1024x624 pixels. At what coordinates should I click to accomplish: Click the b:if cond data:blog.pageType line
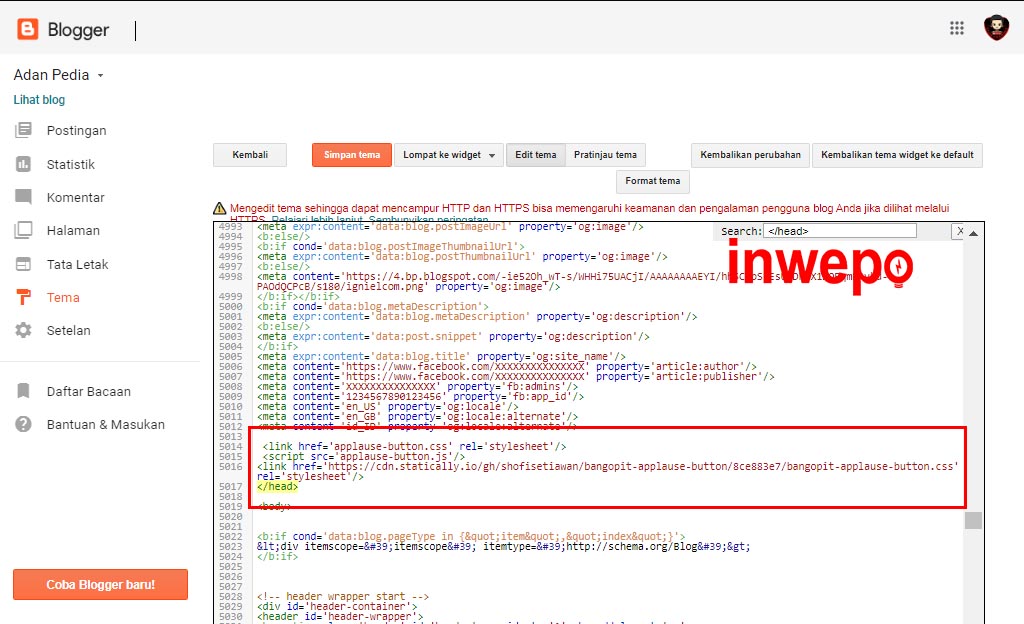[x=472, y=537]
